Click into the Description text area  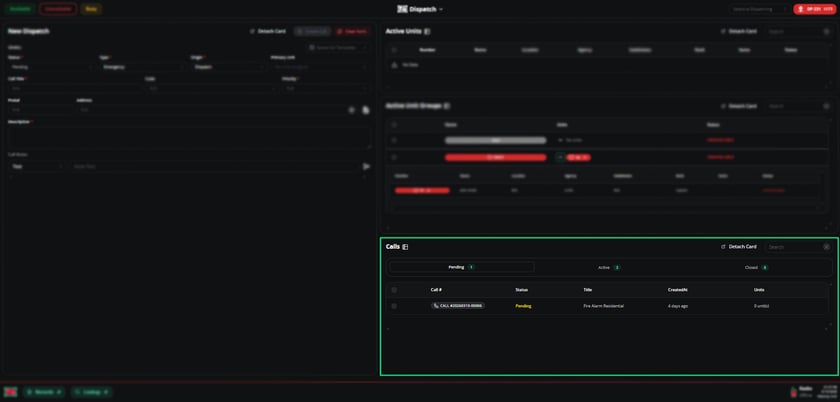pyautogui.click(x=189, y=137)
